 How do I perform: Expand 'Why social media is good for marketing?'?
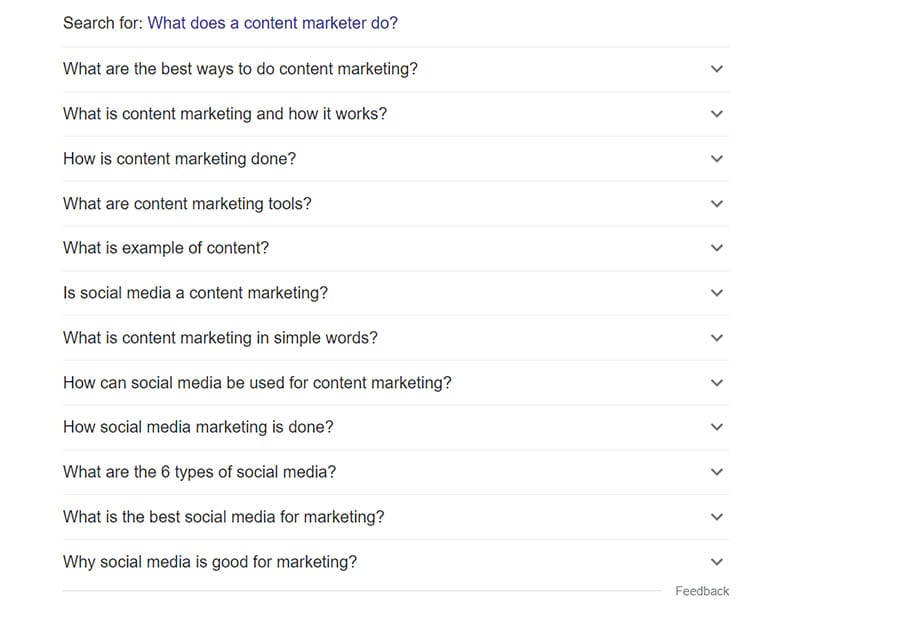(x=716, y=562)
